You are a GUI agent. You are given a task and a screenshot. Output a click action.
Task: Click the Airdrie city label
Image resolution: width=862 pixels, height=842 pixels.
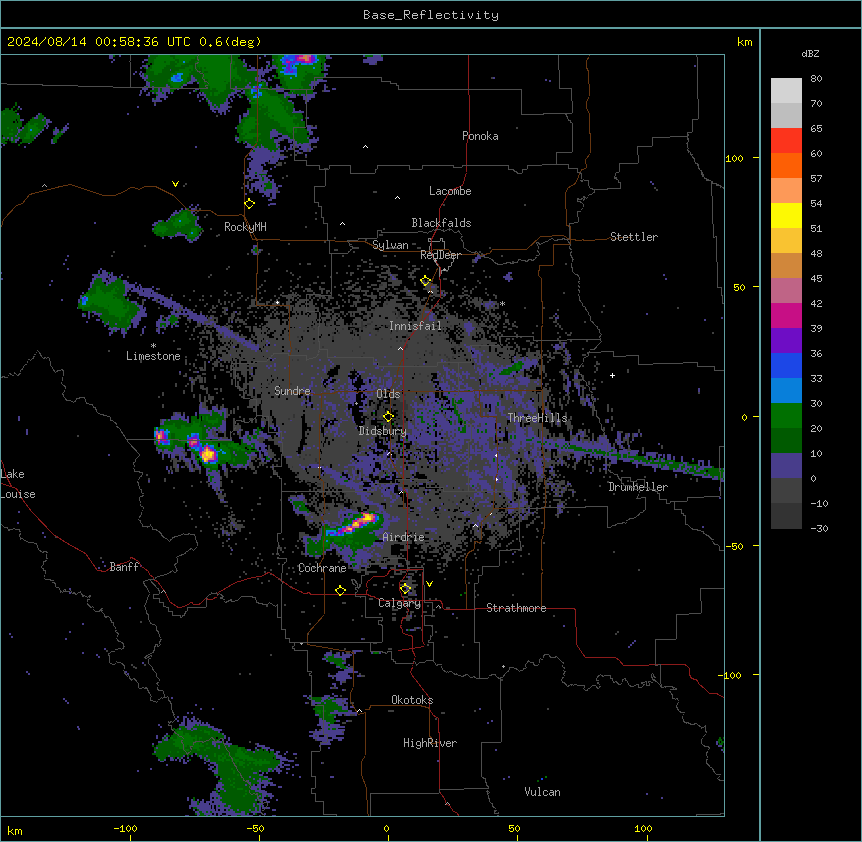(x=404, y=537)
